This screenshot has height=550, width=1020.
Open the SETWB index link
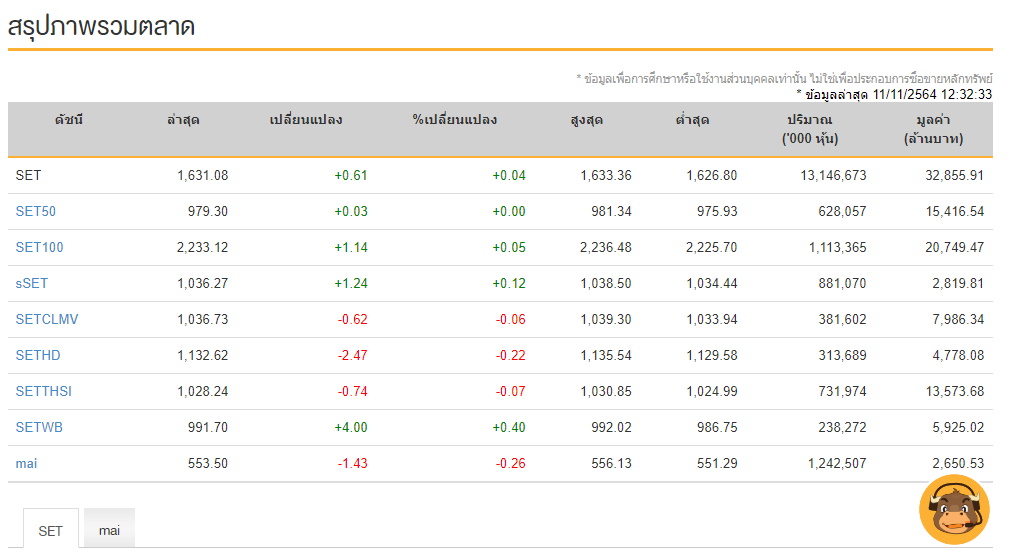coord(39,427)
